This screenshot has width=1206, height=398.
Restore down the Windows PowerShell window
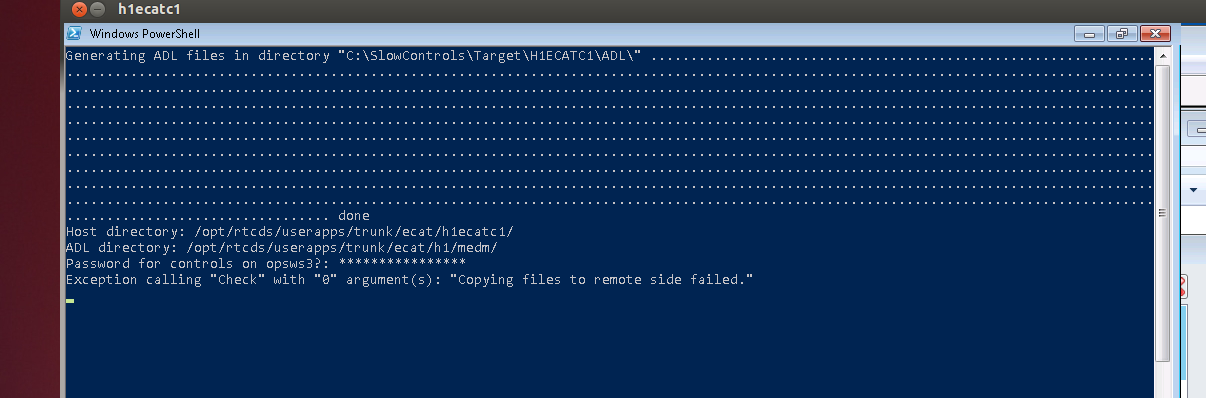pos(1122,33)
